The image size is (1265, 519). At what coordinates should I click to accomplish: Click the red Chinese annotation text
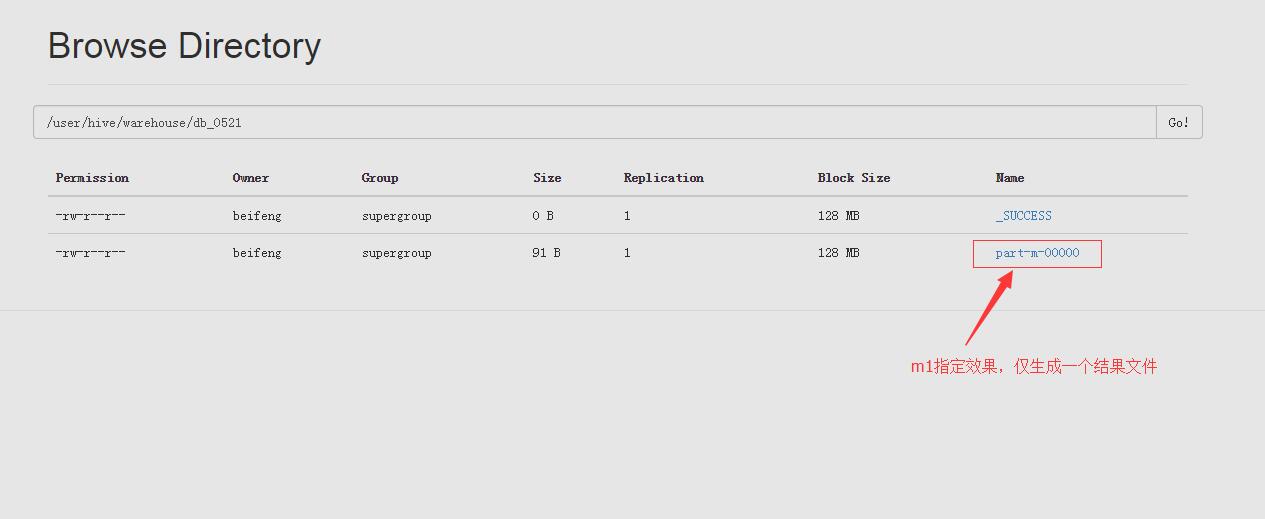tap(1033, 367)
